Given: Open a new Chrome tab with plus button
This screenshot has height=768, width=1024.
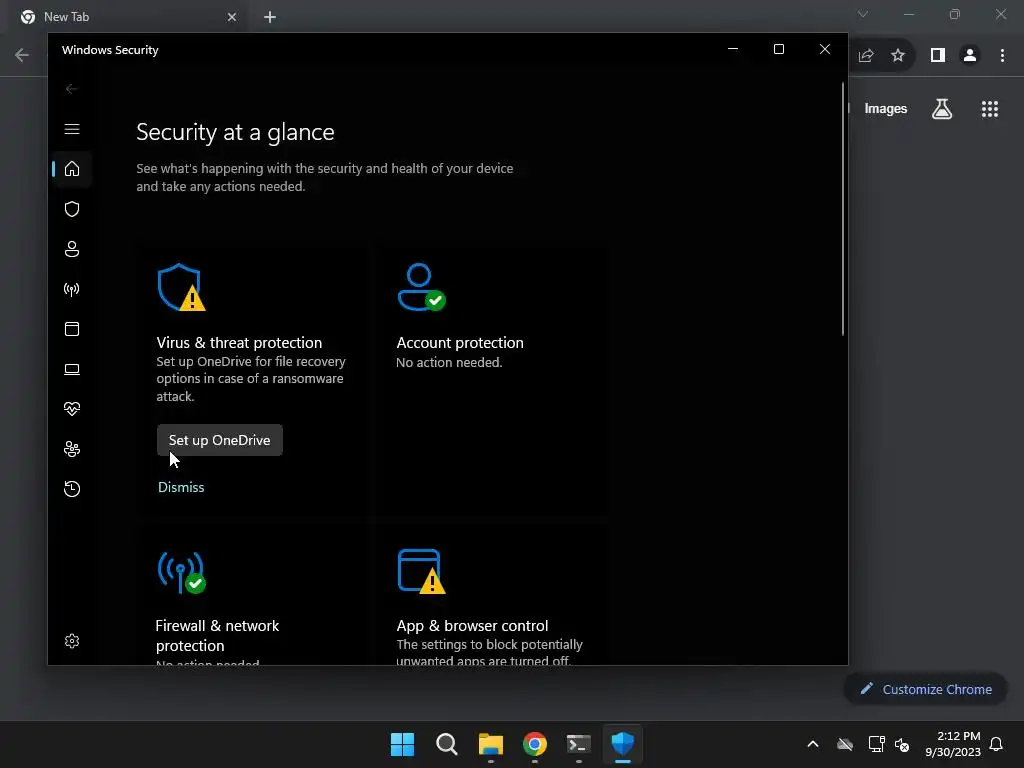Looking at the screenshot, I should [x=270, y=17].
